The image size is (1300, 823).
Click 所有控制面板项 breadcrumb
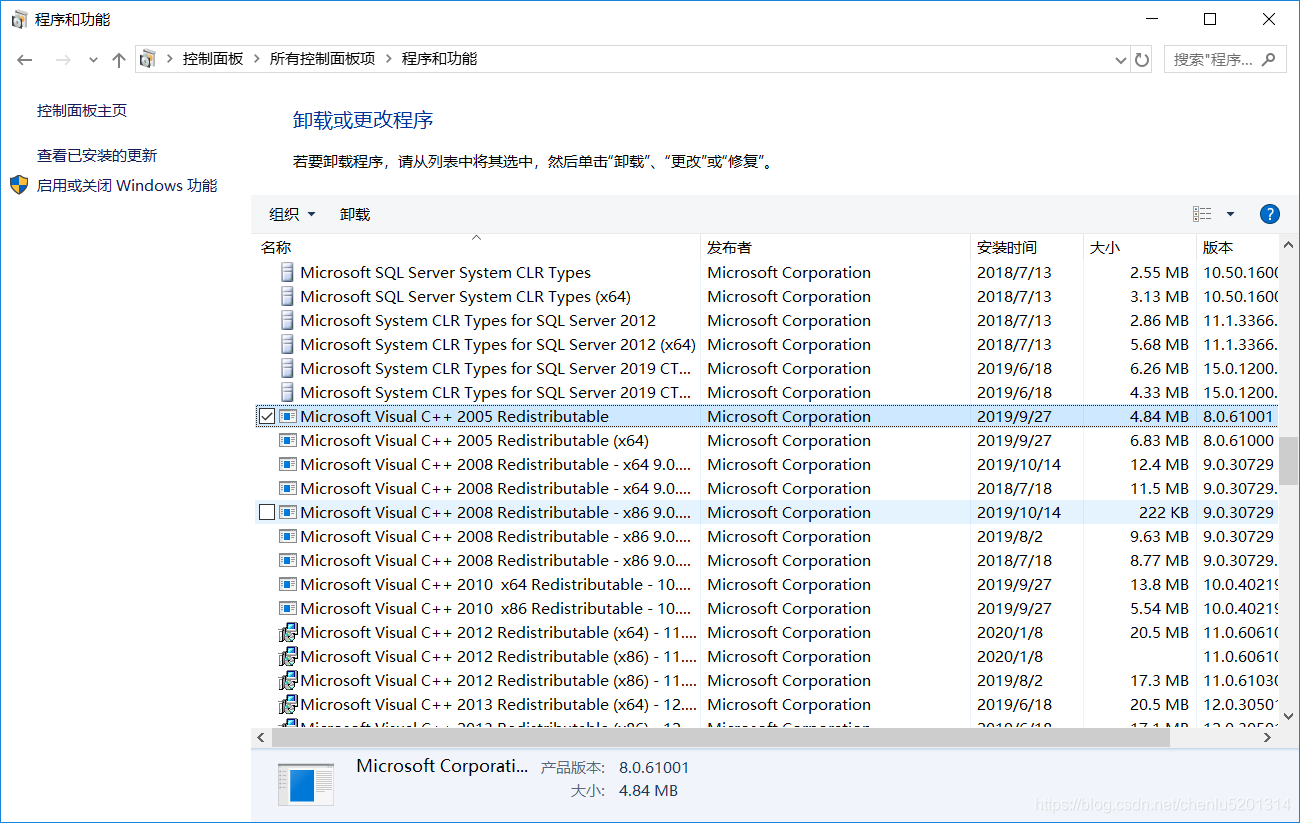tap(322, 59)
